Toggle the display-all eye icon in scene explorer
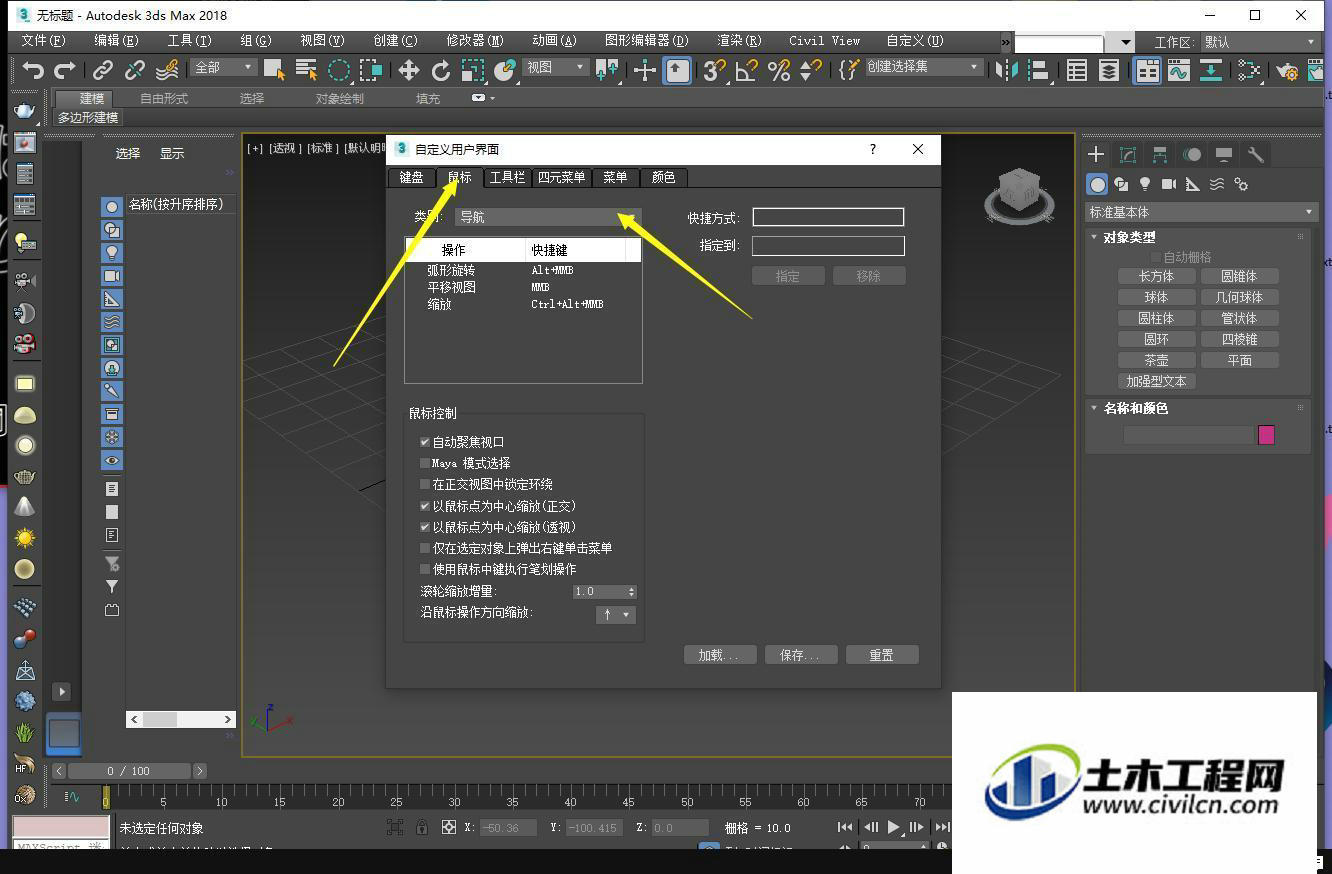The height and width of the screenshot is (874, 1332). coord(112,460)
